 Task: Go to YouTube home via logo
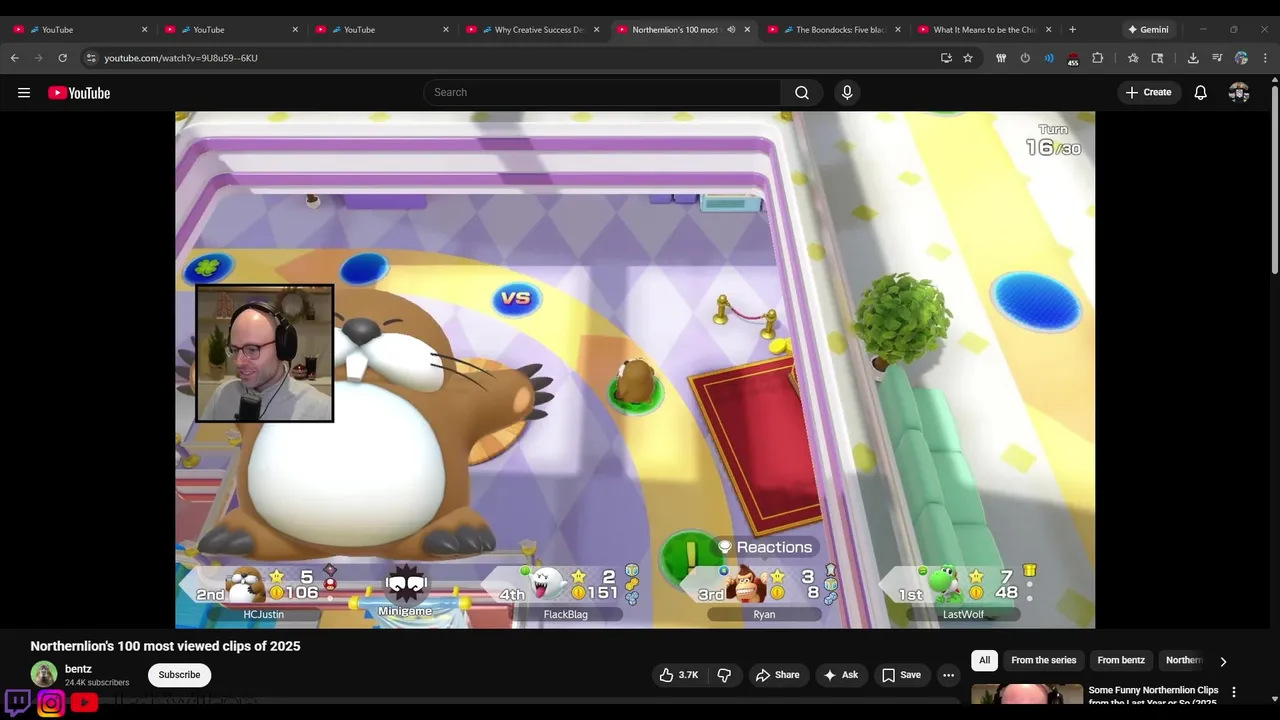coord(79,93)
